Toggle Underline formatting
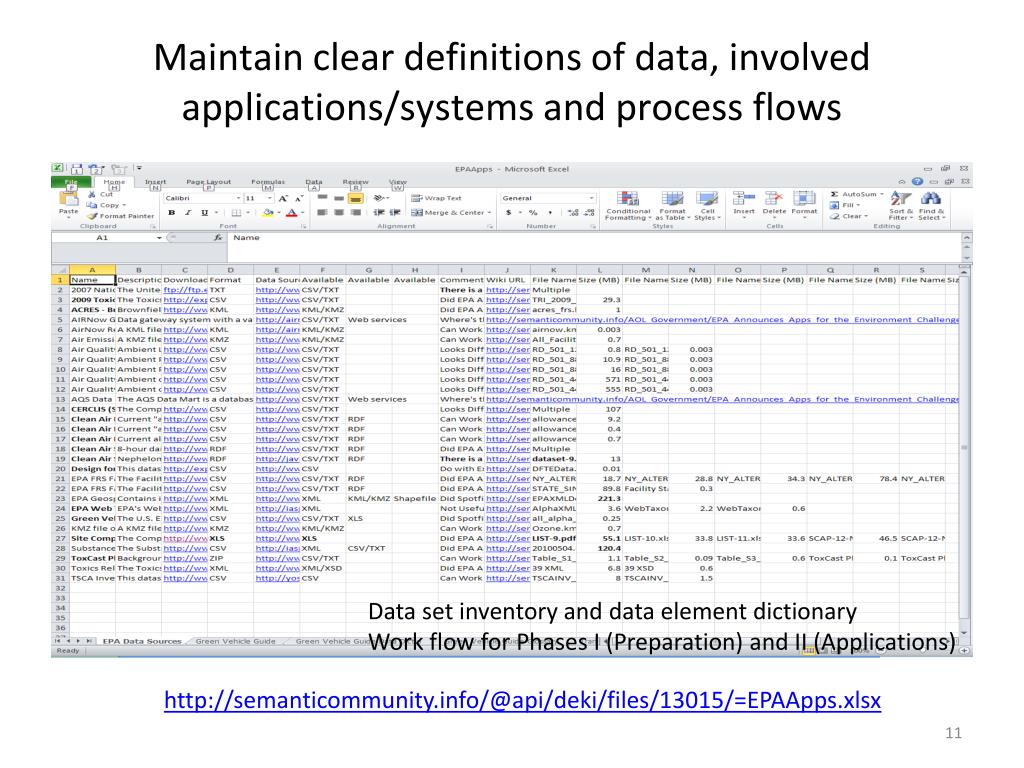1024x768 pixels. (204, 213)
